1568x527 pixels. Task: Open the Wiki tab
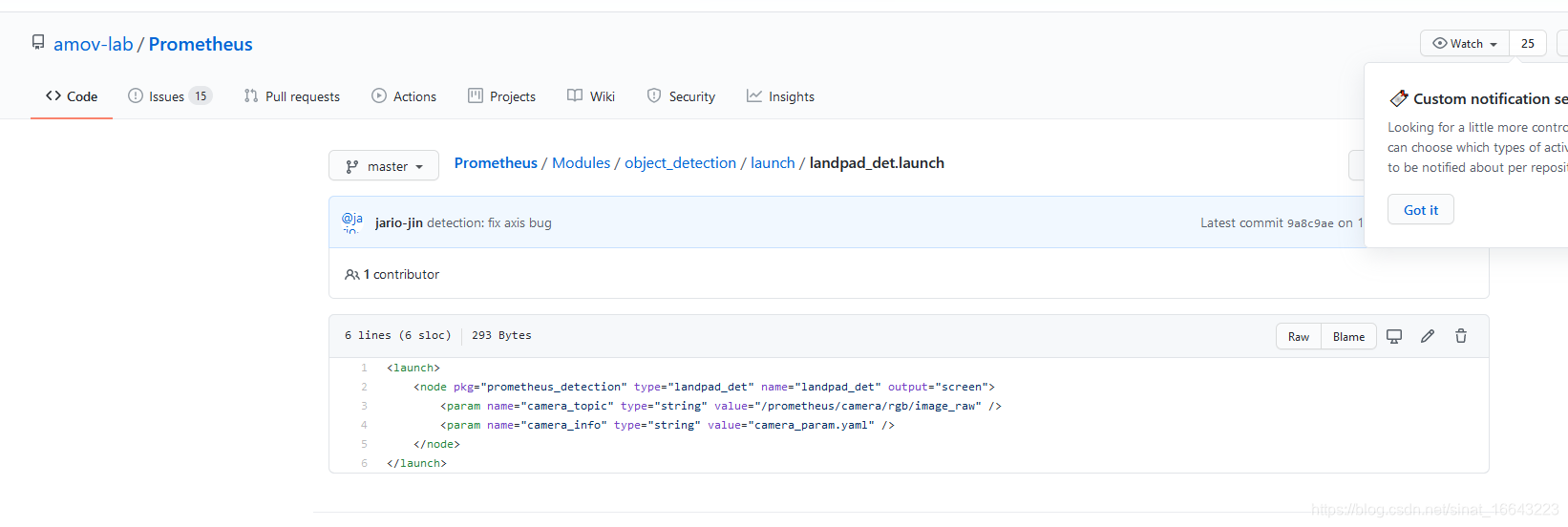tap(591, 96)
